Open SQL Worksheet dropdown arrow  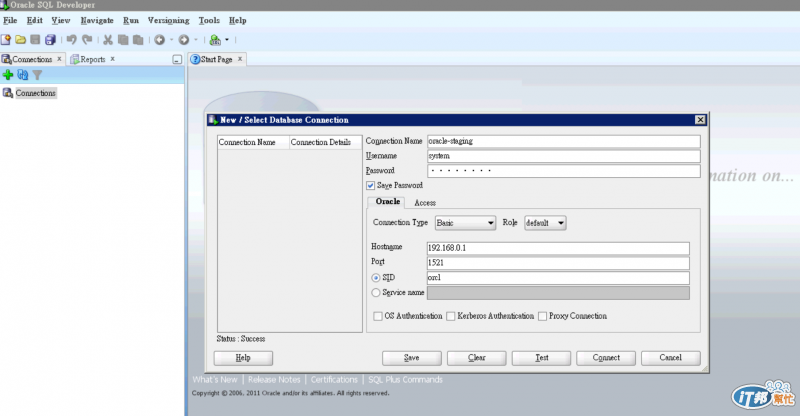point(227,40)
